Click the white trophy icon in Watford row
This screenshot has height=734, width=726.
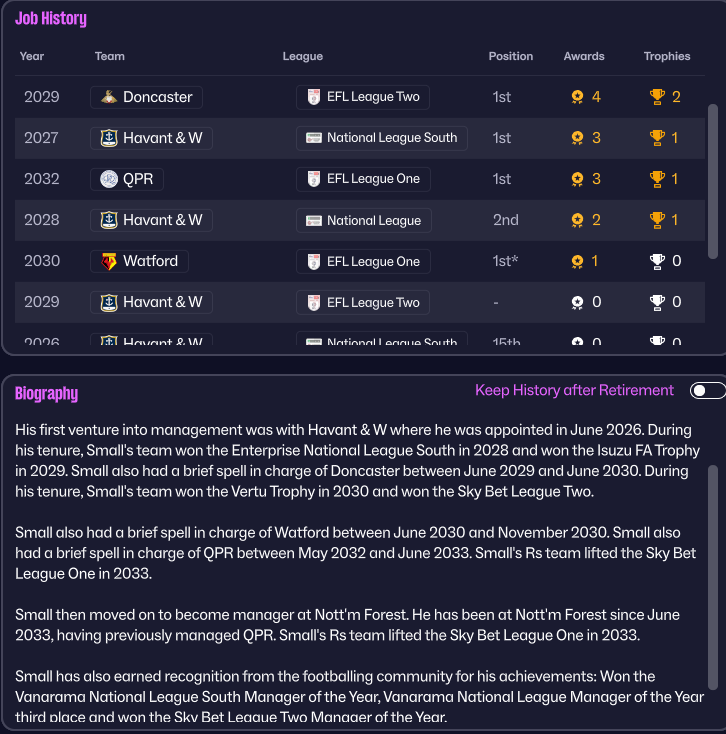[657, 261]
